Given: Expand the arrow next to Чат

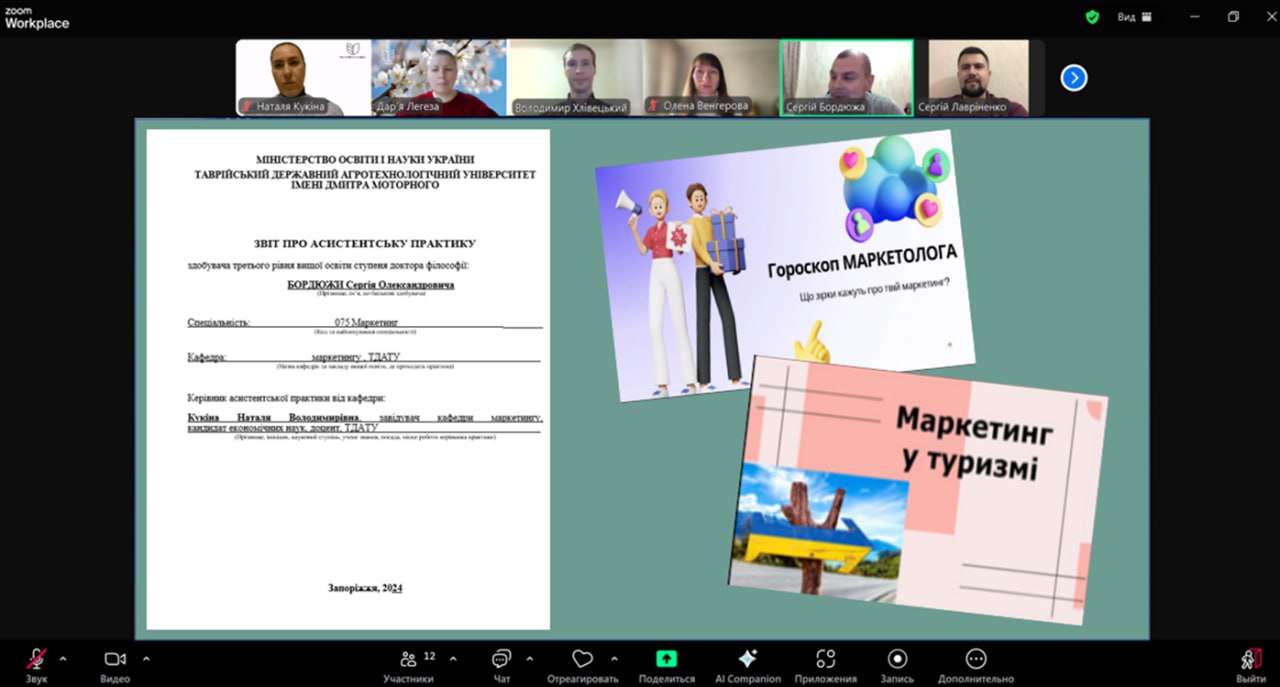Looking at the screenshot, I should (x=529, y=659).
